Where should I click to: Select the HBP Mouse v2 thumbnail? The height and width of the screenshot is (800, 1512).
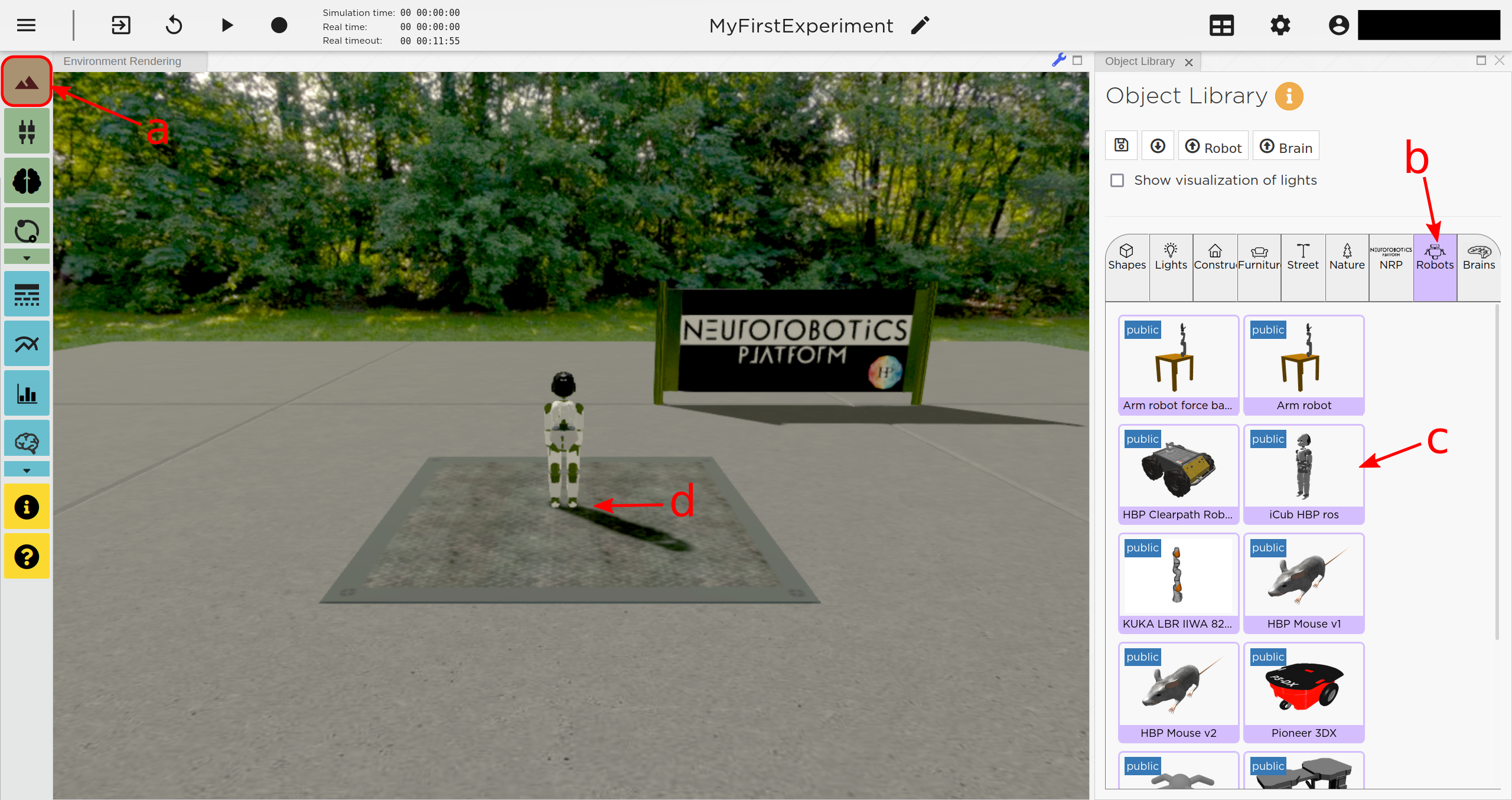click(1178, 693)
